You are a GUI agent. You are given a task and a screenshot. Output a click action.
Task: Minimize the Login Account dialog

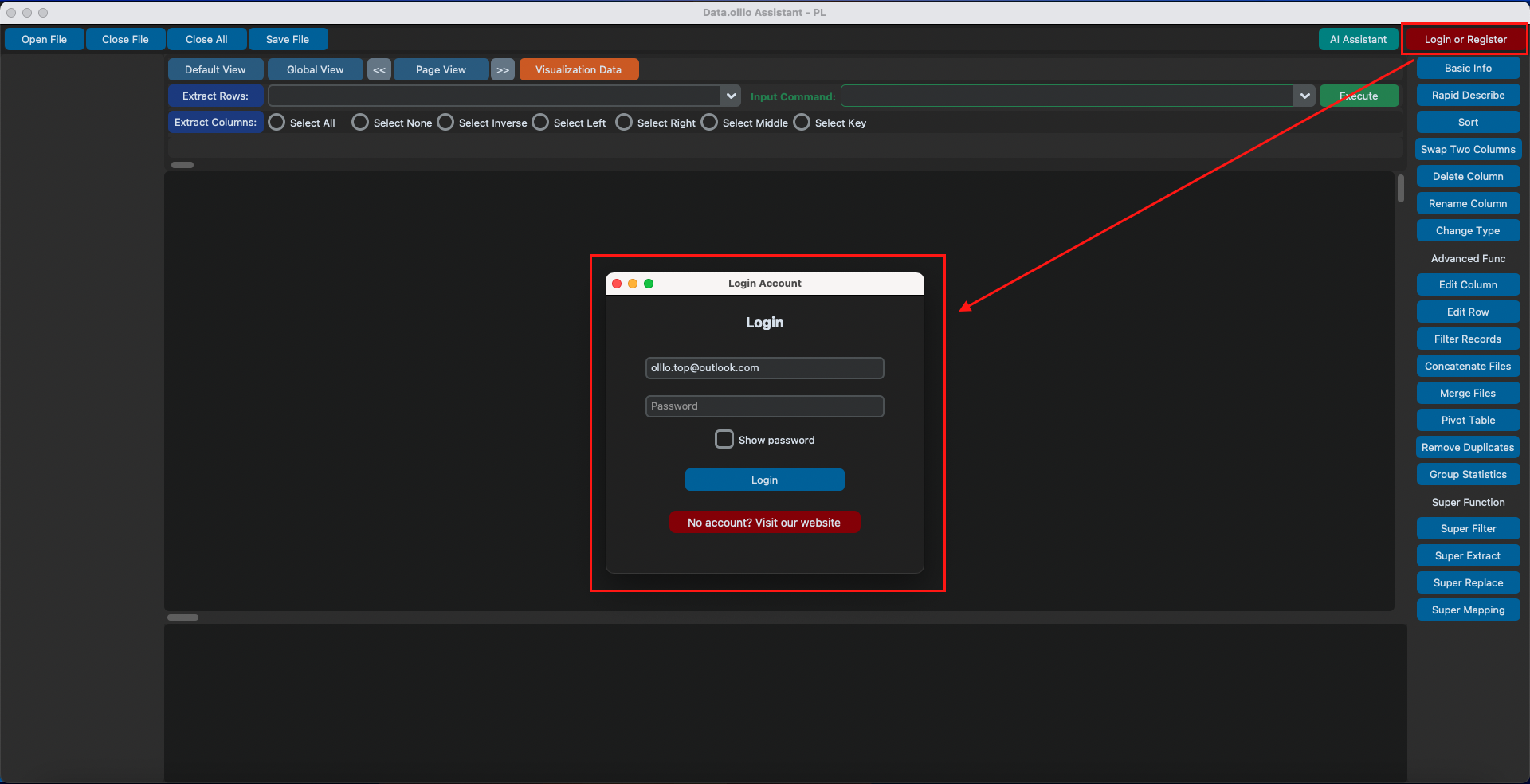pyautogui.click(x=633, y=284)
